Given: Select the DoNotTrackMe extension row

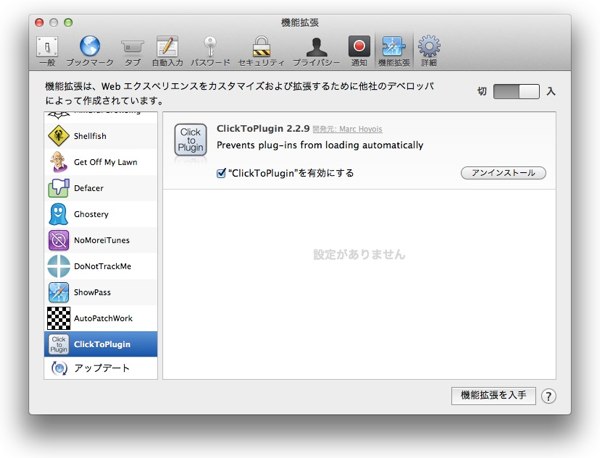Looking at the screenshot, I should click(101, 266).
